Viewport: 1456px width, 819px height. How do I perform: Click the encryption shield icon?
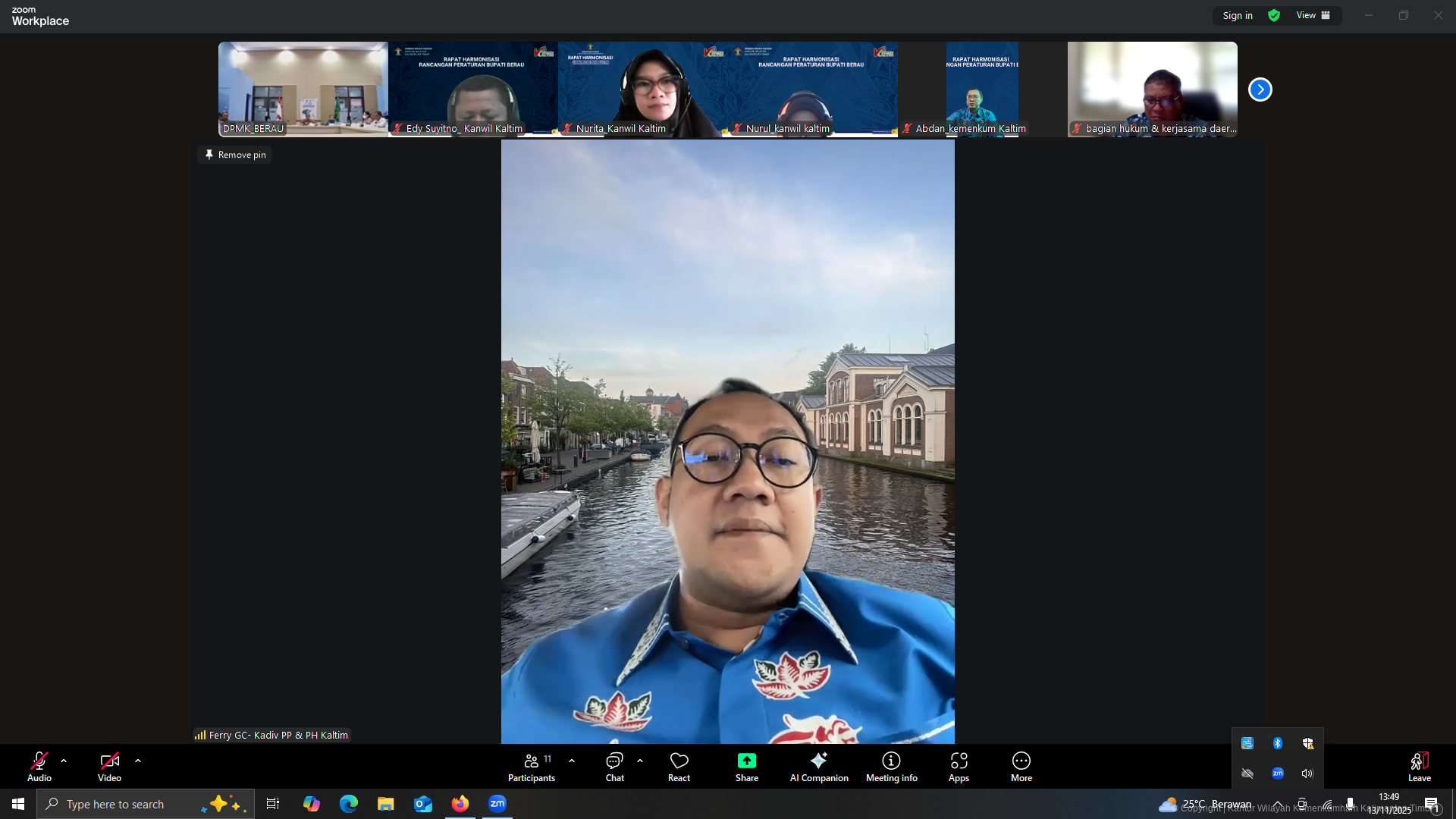click(1274, 15)
